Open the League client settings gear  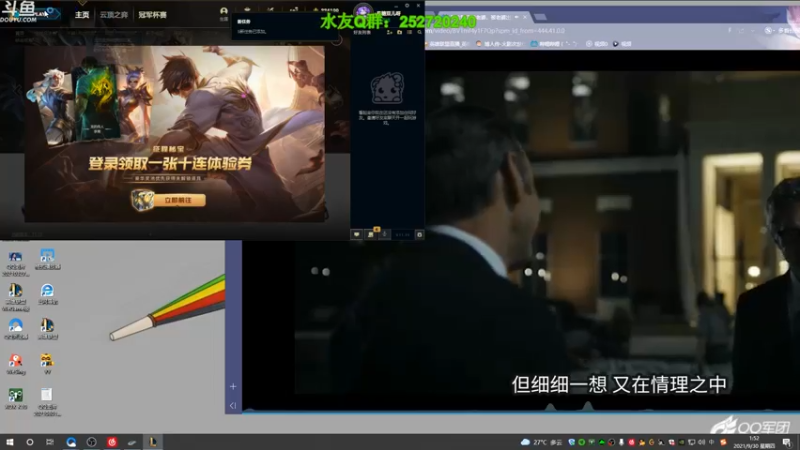tap(407, 6)
